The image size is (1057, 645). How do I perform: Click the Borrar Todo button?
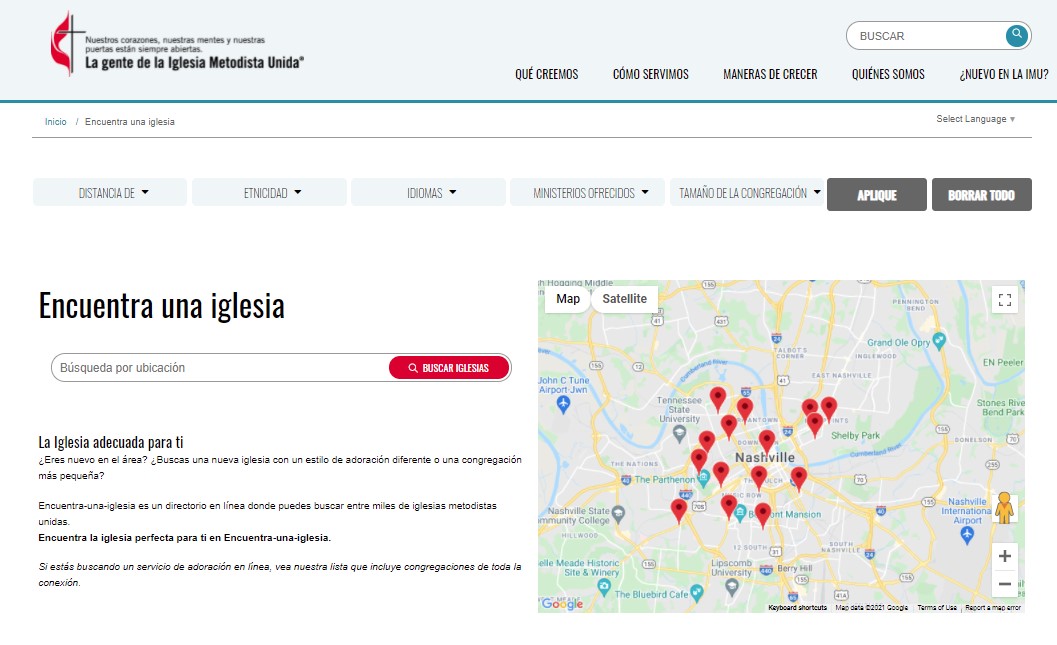(x=980, y=195)
